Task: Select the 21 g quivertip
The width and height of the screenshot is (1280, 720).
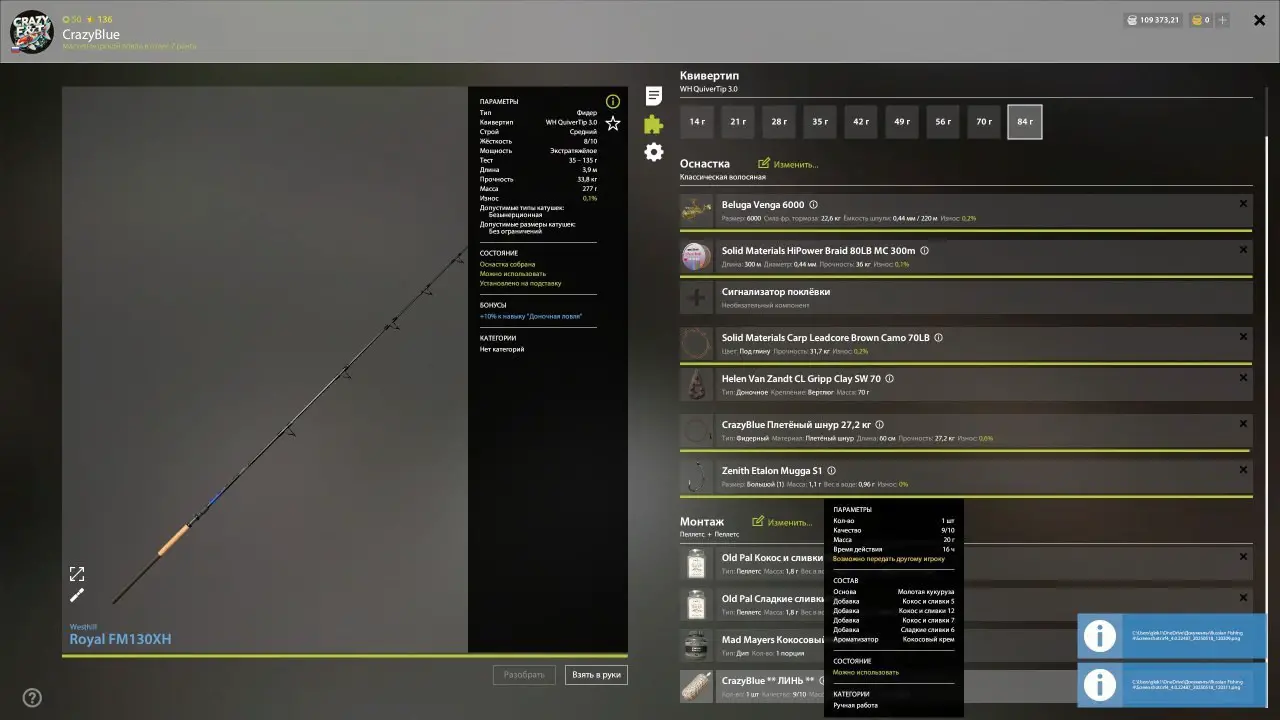Action: click(x=738, y=122)
